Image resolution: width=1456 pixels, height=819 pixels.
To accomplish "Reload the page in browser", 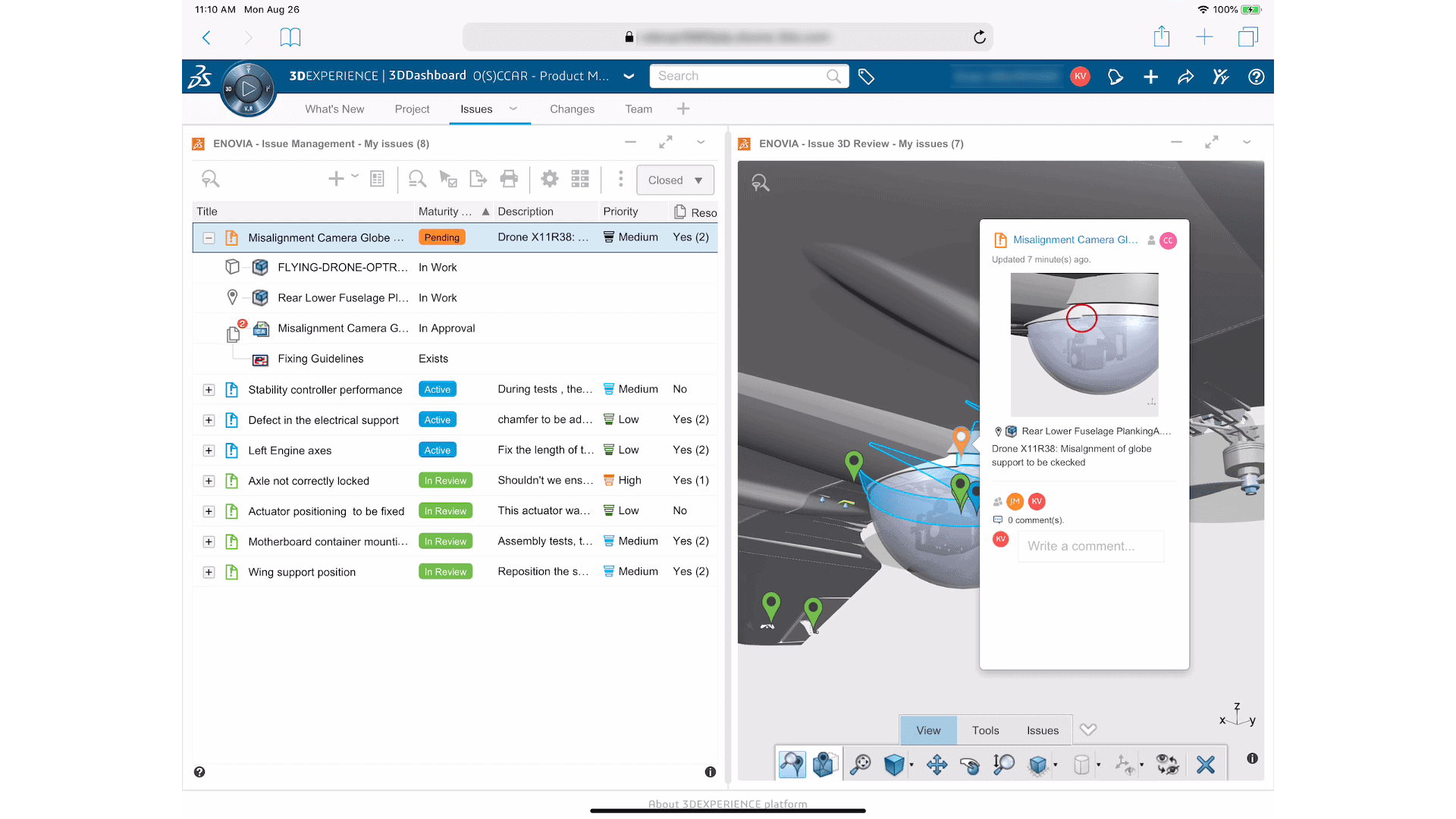I will [x=980, y=37].
